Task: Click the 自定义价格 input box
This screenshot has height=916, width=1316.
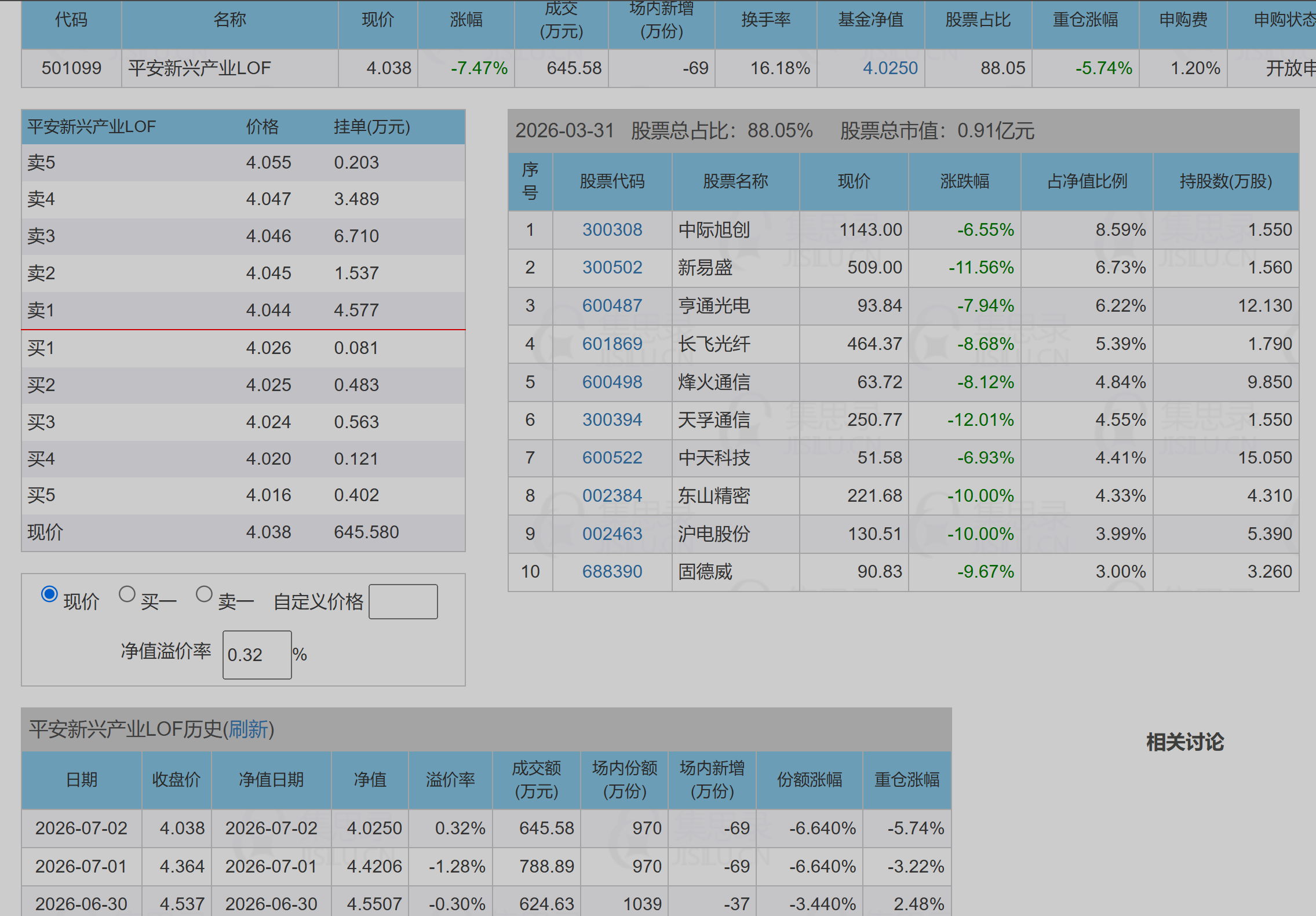Action: [x=403, y=601]
